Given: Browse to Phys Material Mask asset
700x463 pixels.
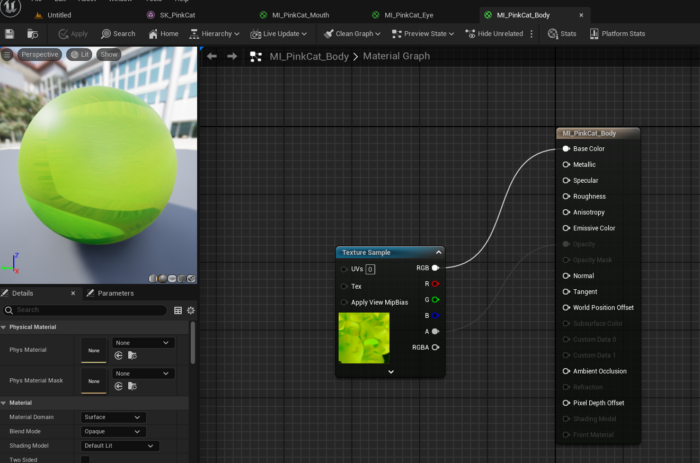Looking at the screenshot, I should (132, 386).
